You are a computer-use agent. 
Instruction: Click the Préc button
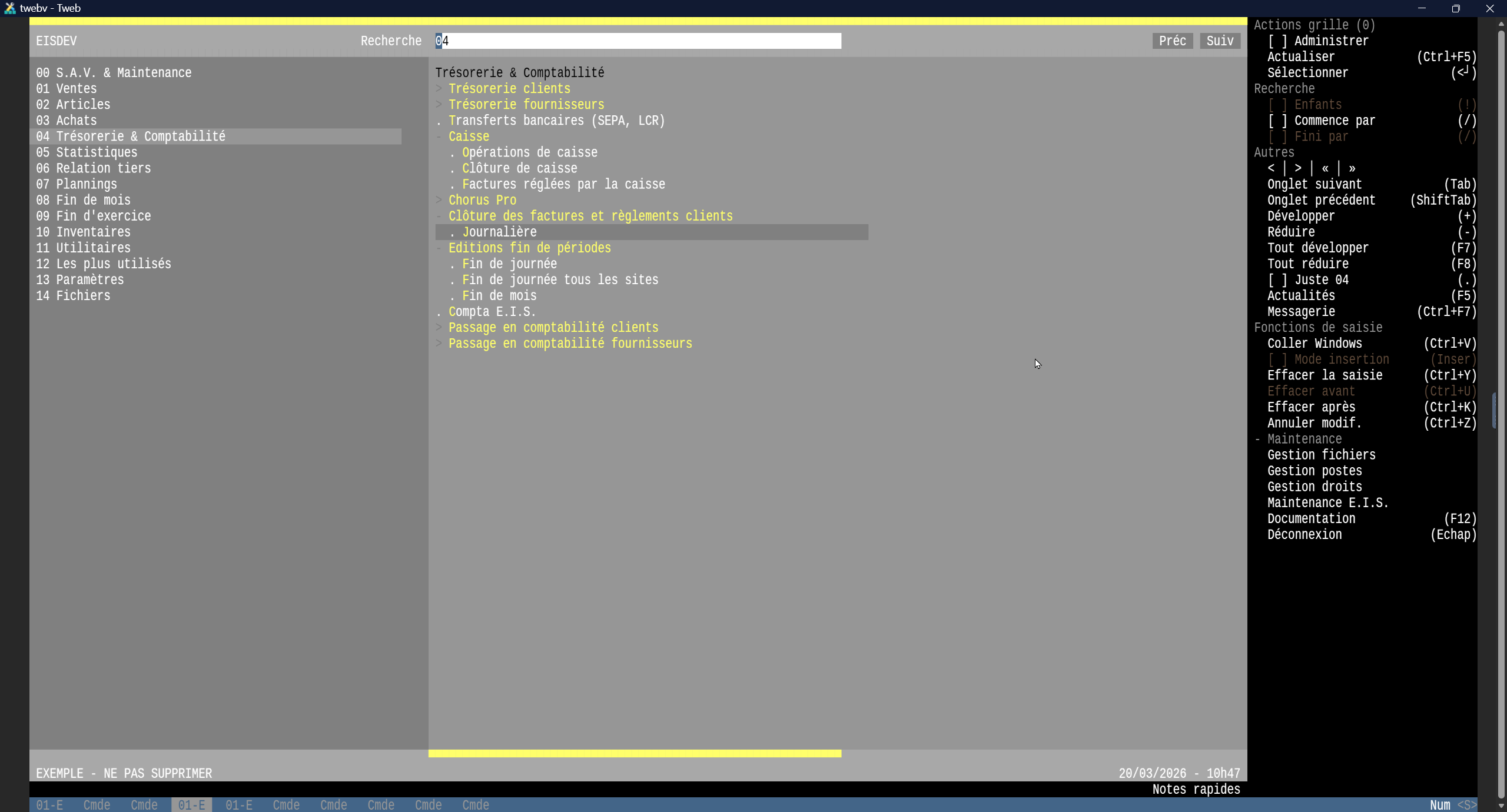tap(1172, 41)
